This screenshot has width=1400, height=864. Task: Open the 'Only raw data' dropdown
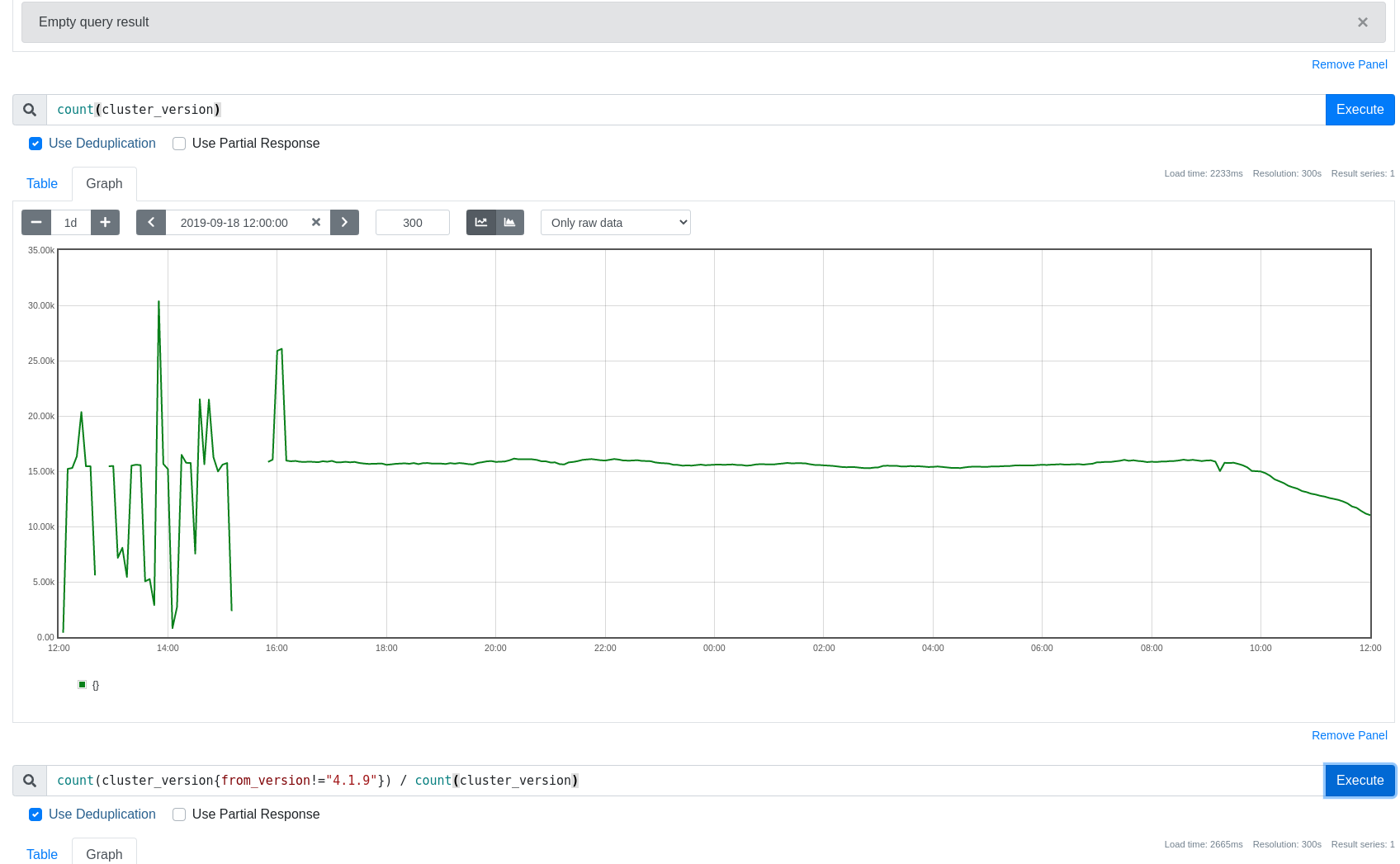click(x=615, y=223)
